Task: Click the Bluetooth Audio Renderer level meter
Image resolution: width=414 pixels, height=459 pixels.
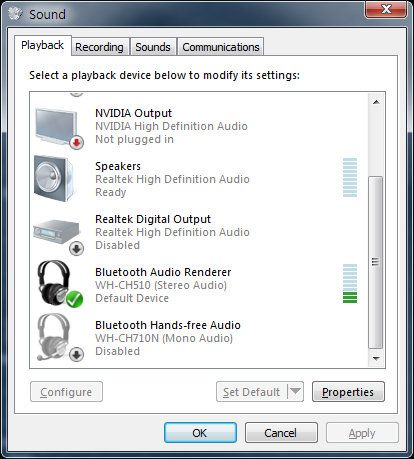Action: [x=350, y=284]
